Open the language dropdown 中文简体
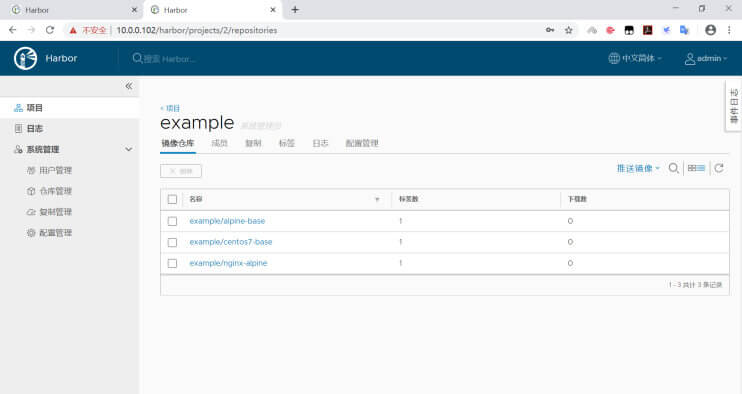This screenshot has width=742, height=394. (x=635, y=58)
